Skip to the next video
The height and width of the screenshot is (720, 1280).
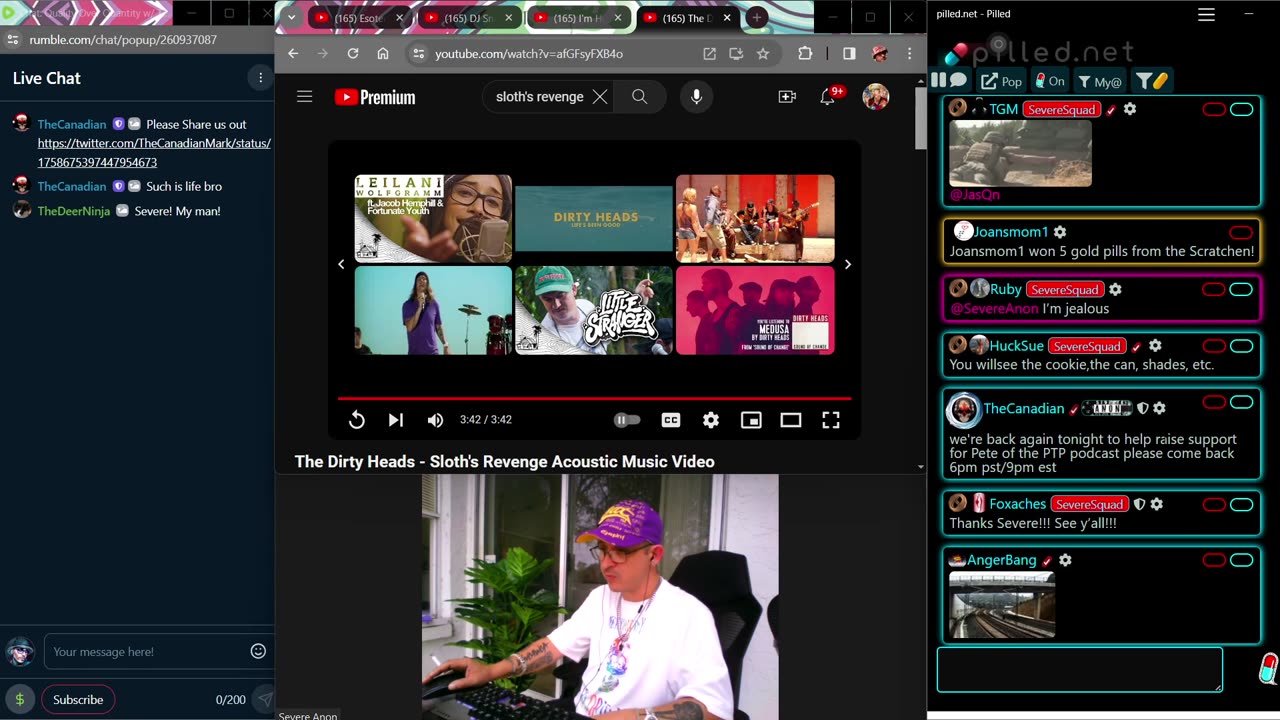coord(396,420)
